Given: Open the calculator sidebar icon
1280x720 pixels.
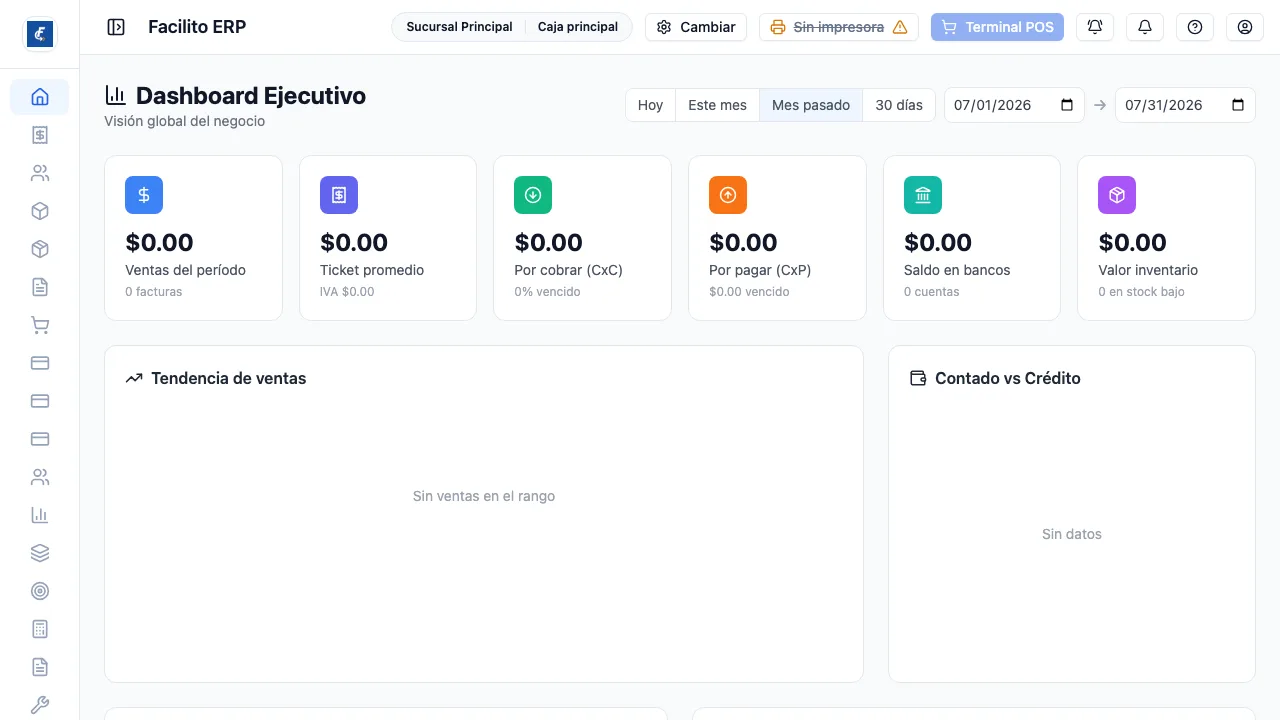Looking at the screenshot, I should [x=40, y=629].
